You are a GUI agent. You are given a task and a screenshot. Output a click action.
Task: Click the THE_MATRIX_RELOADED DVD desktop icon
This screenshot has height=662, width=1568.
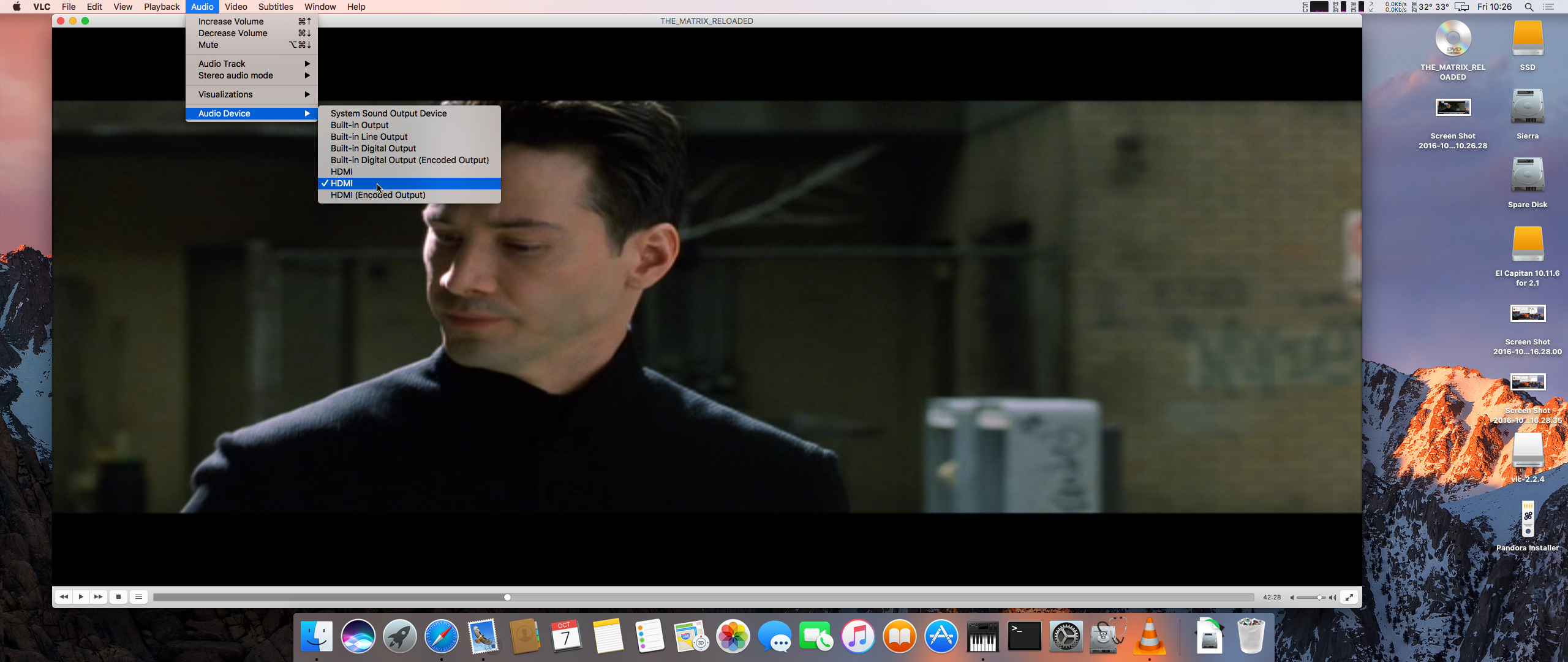tap(1452, 39)
